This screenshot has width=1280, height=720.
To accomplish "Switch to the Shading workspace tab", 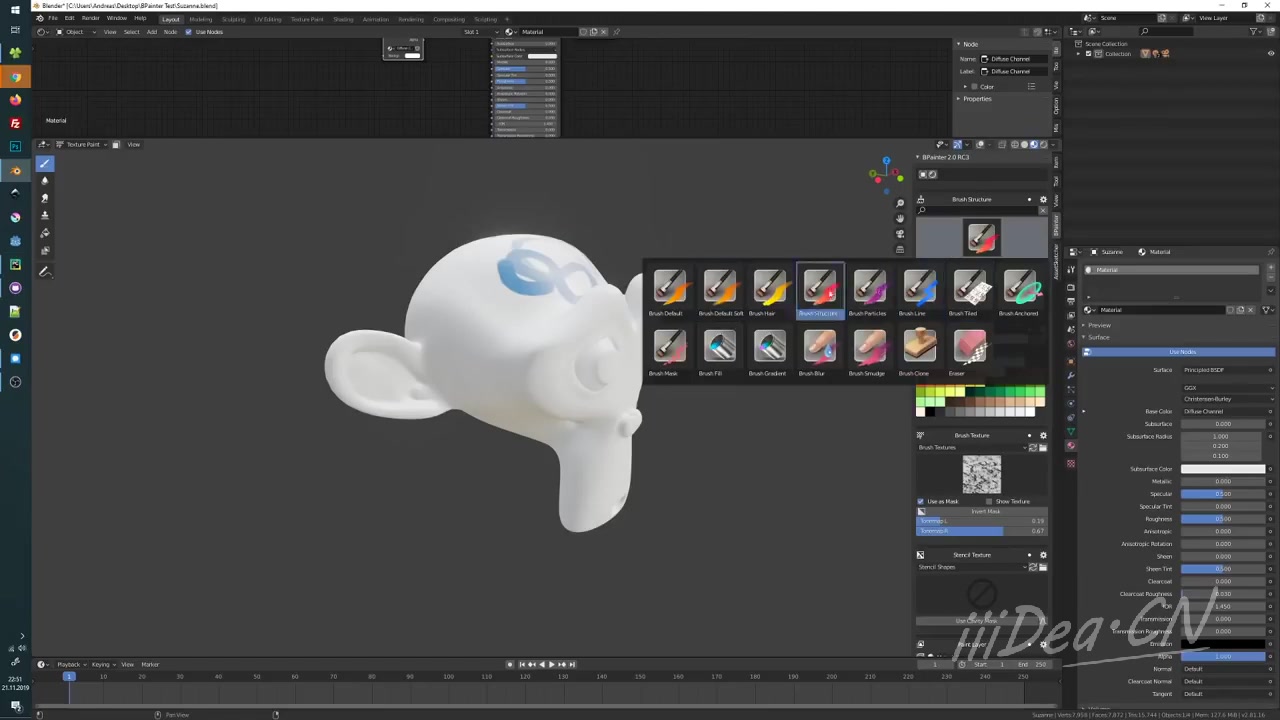I will 343,19.
